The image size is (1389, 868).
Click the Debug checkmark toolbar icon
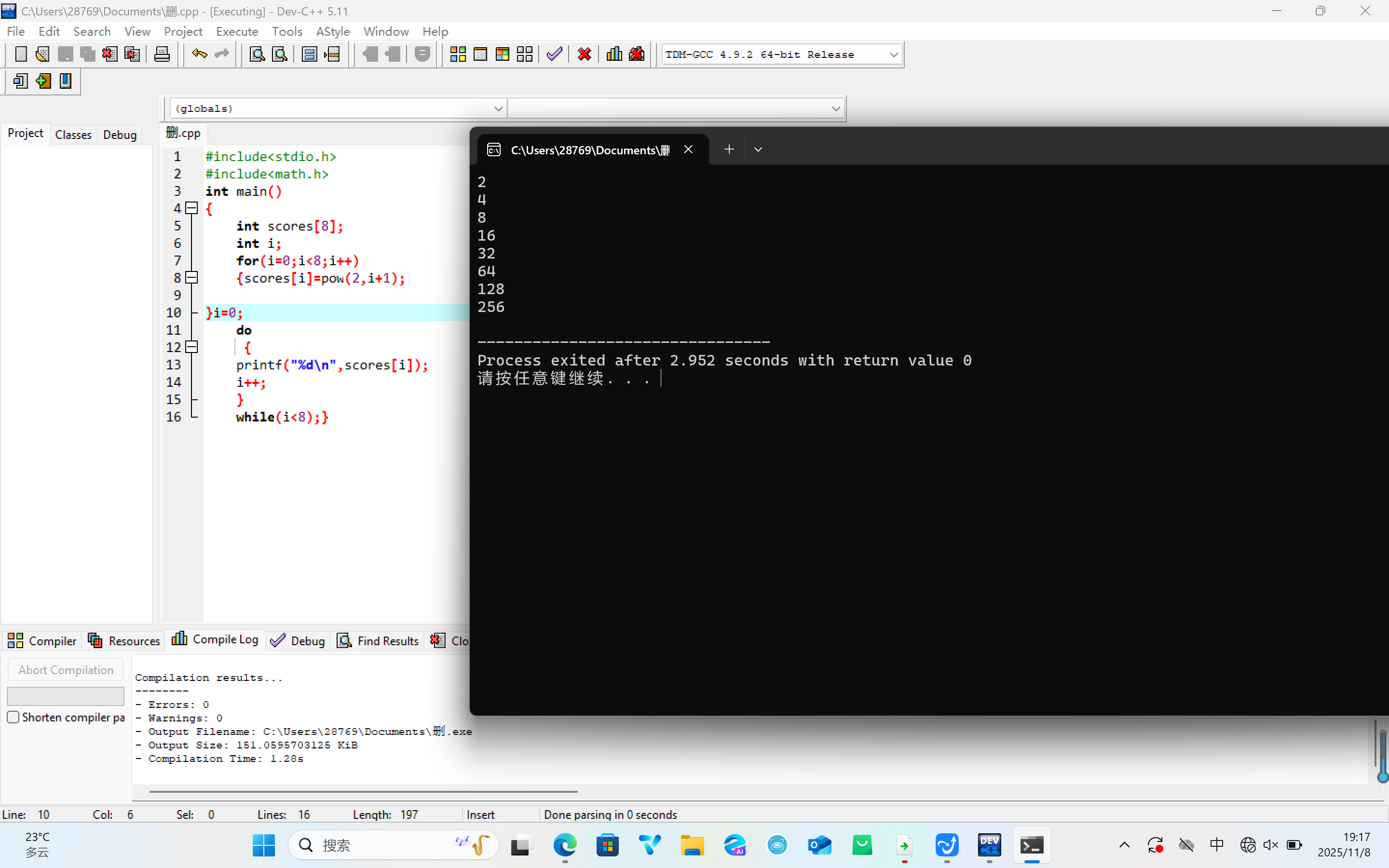coord(554,54)
